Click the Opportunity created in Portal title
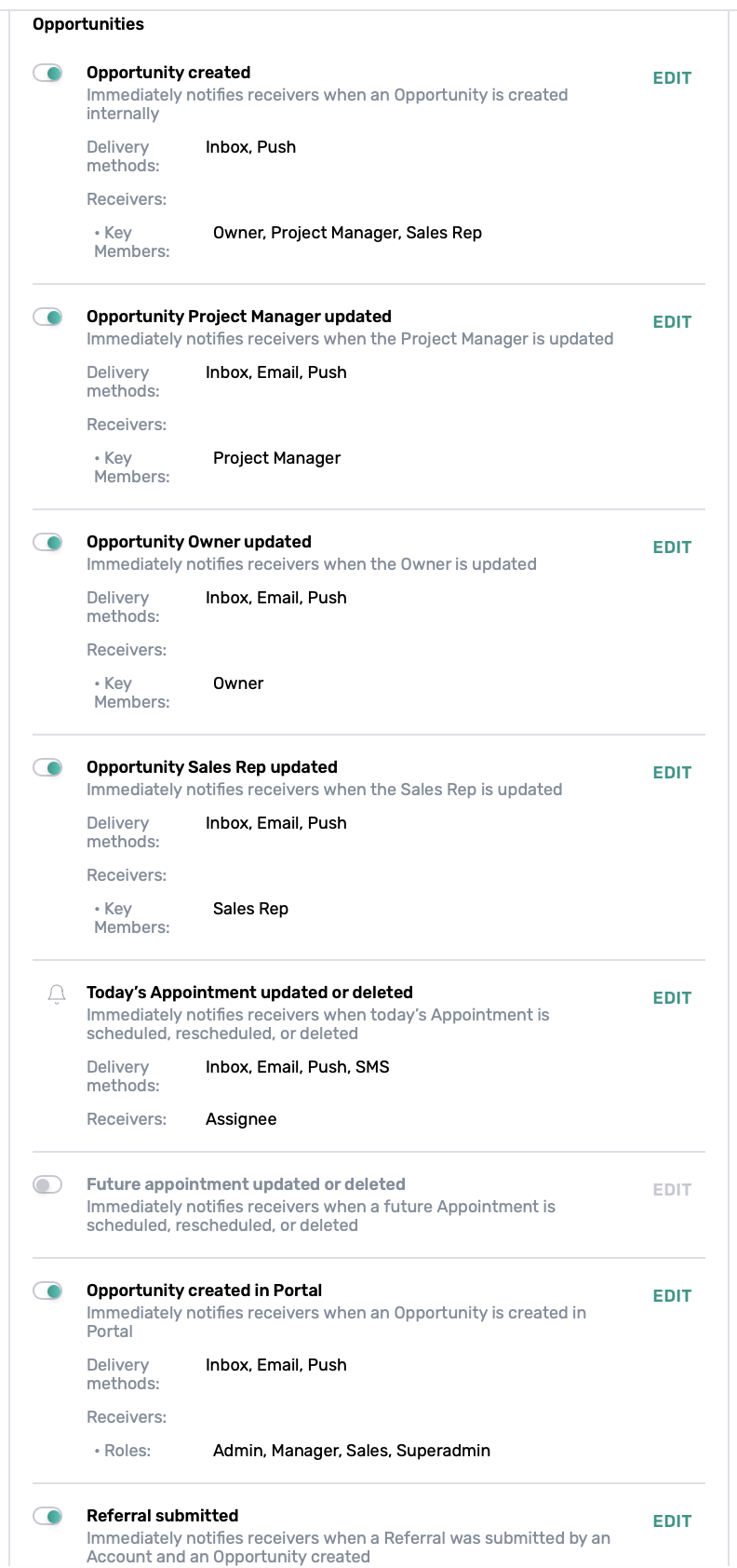This screenshot has height=1568, width=737. 204,1291
